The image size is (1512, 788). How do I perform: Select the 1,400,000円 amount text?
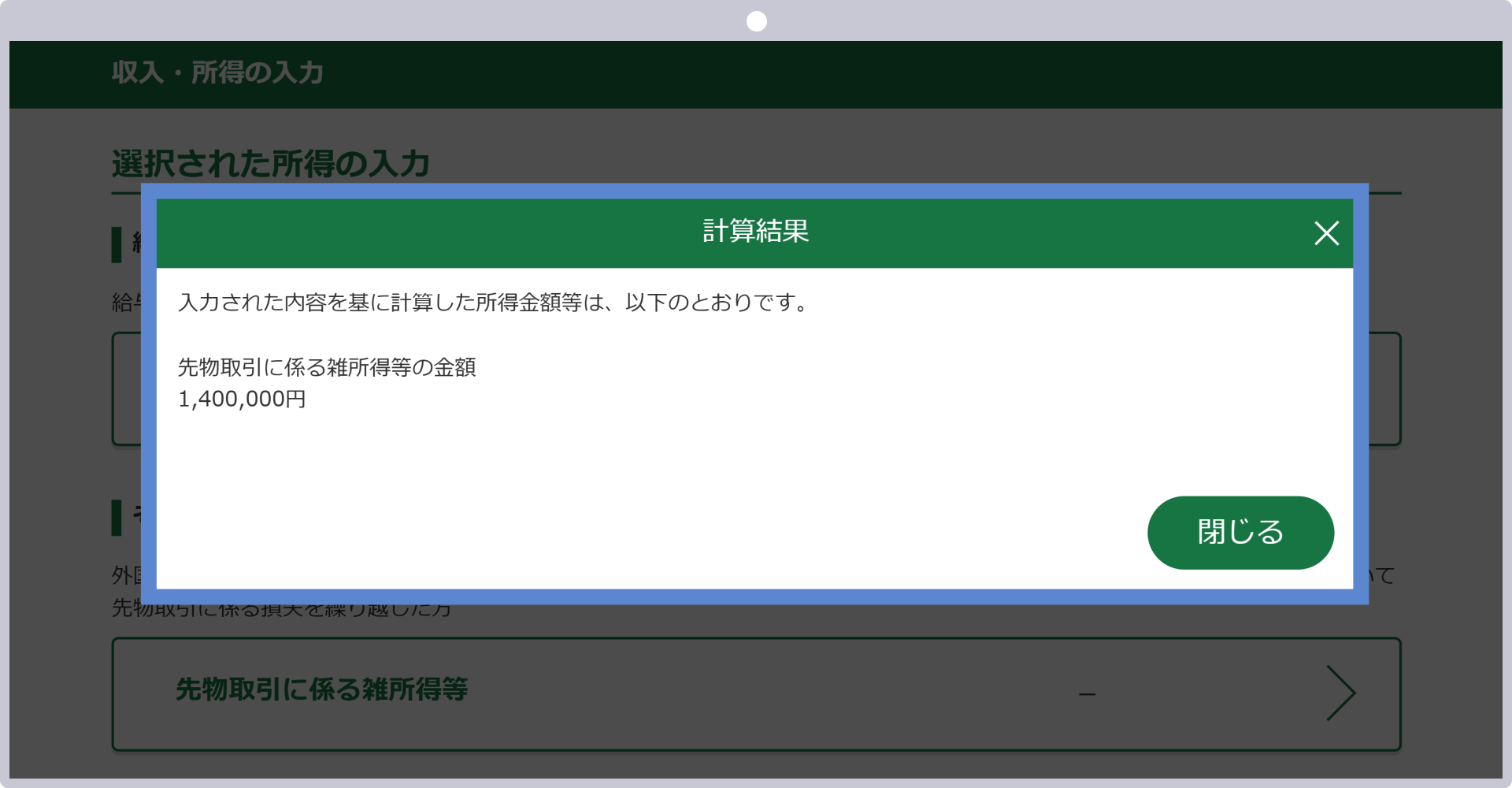(x=242, y=400)
